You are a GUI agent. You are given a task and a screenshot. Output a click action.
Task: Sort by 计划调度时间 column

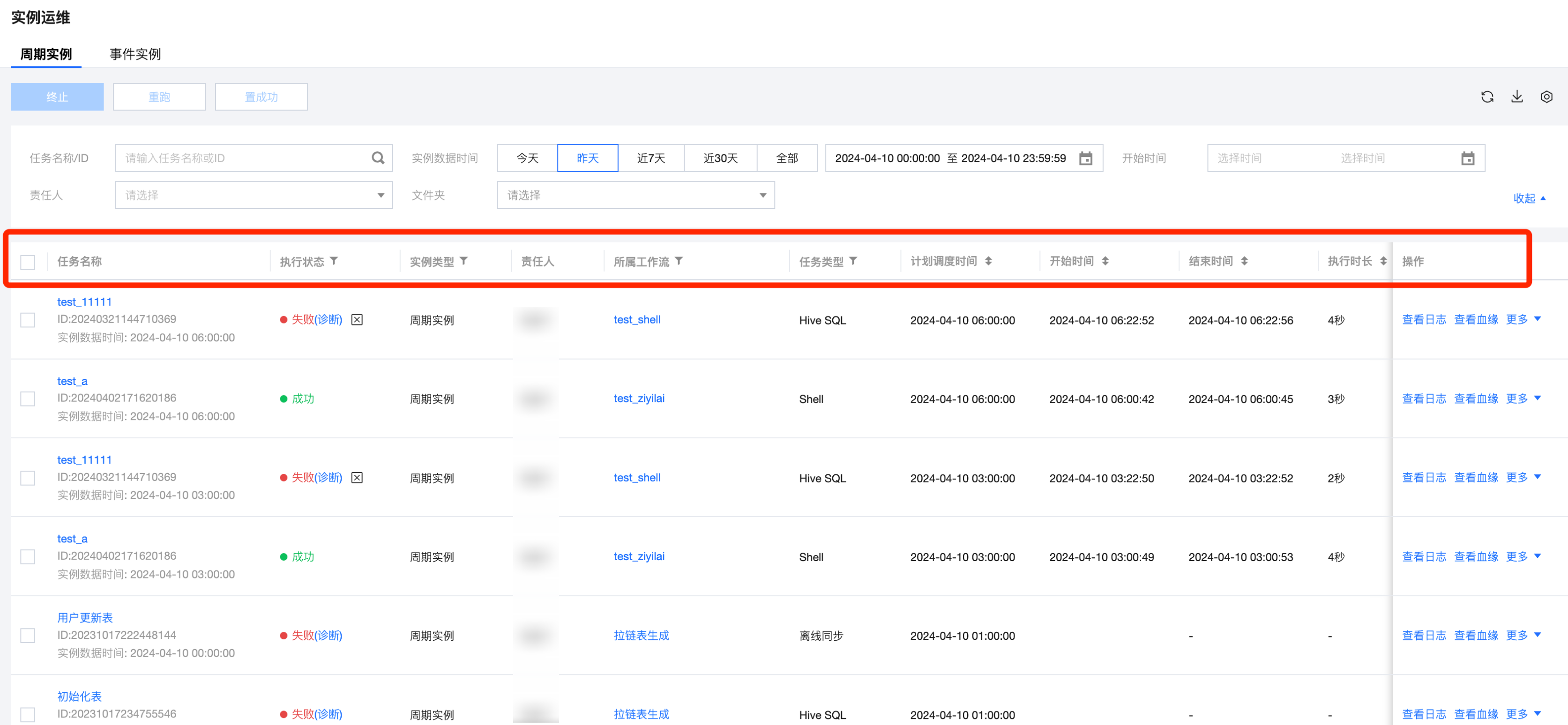click(x=988, y=261)
